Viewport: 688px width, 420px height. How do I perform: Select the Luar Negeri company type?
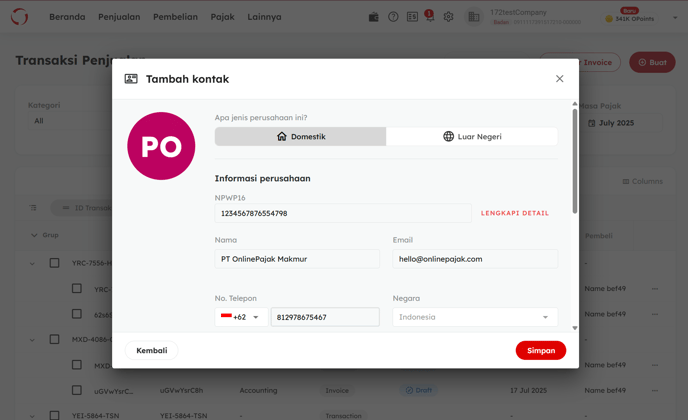tap(472, 136)
